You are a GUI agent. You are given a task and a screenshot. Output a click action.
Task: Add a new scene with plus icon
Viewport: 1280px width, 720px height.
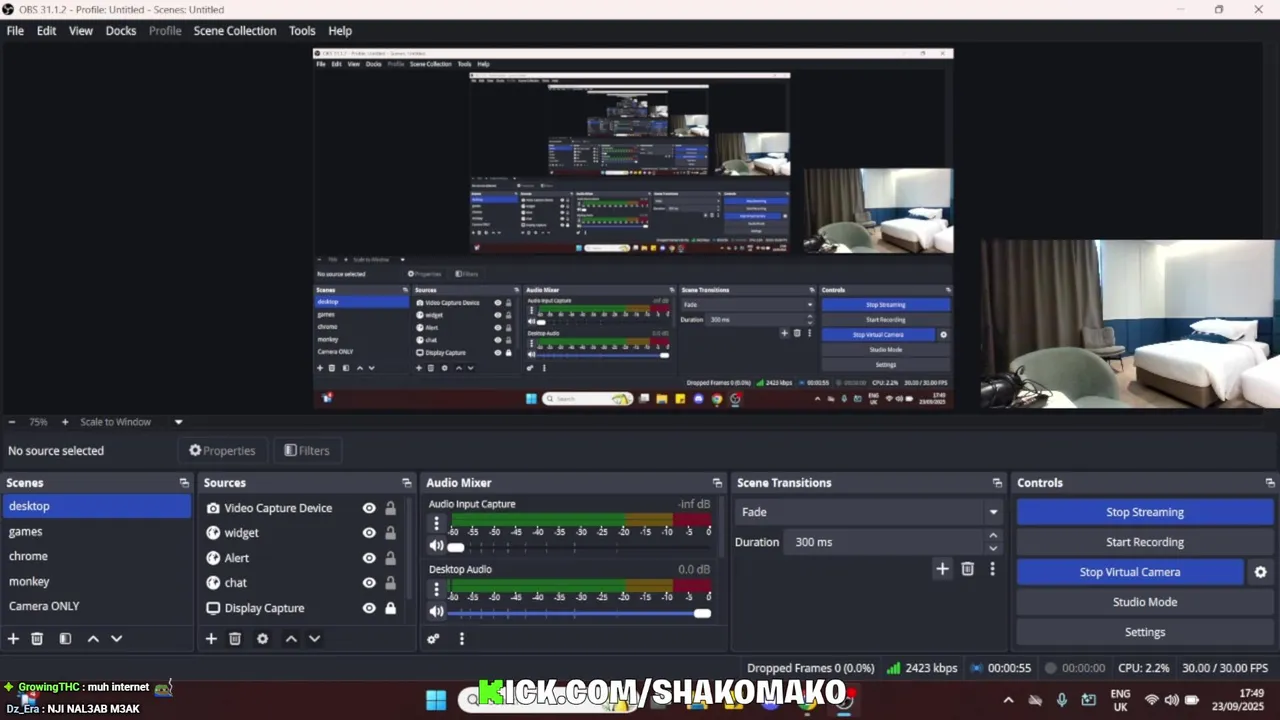click(x=13, y=639)
